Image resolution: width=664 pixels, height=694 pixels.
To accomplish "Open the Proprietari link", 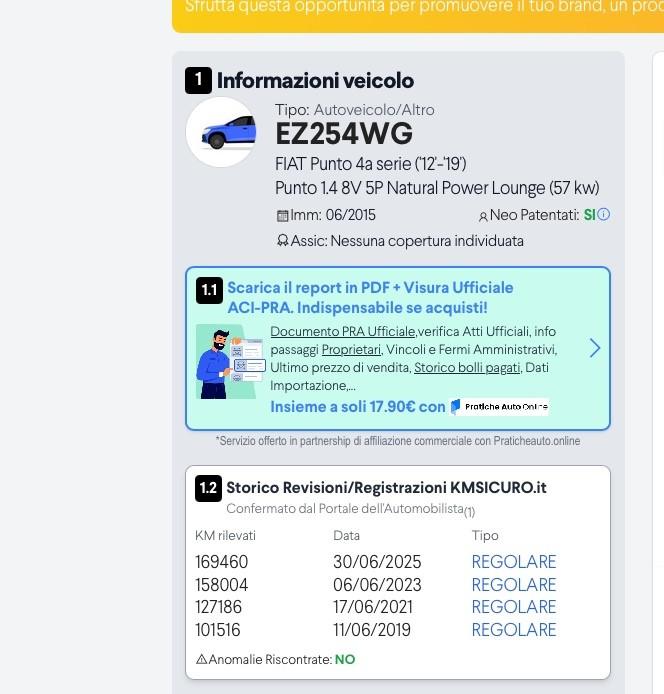I will 351,350.
